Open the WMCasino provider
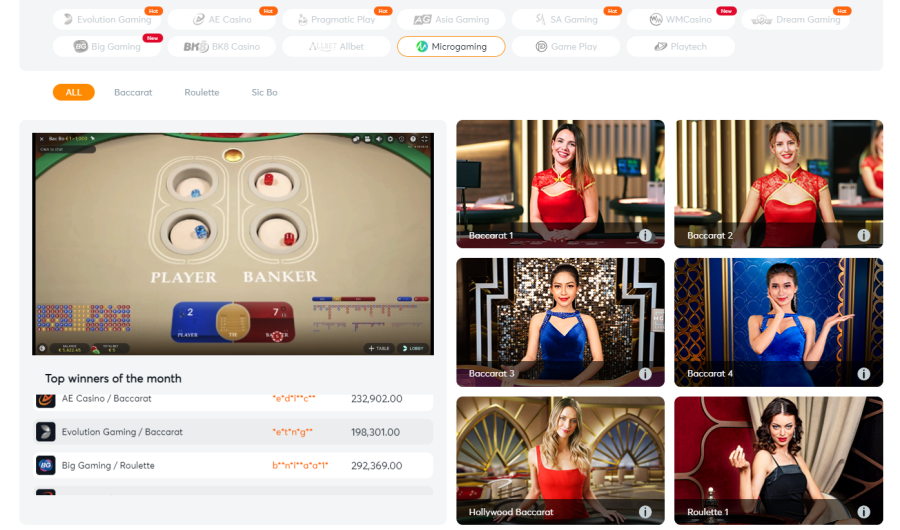Screen dimensions: 900x530 [x=681, y=20]
